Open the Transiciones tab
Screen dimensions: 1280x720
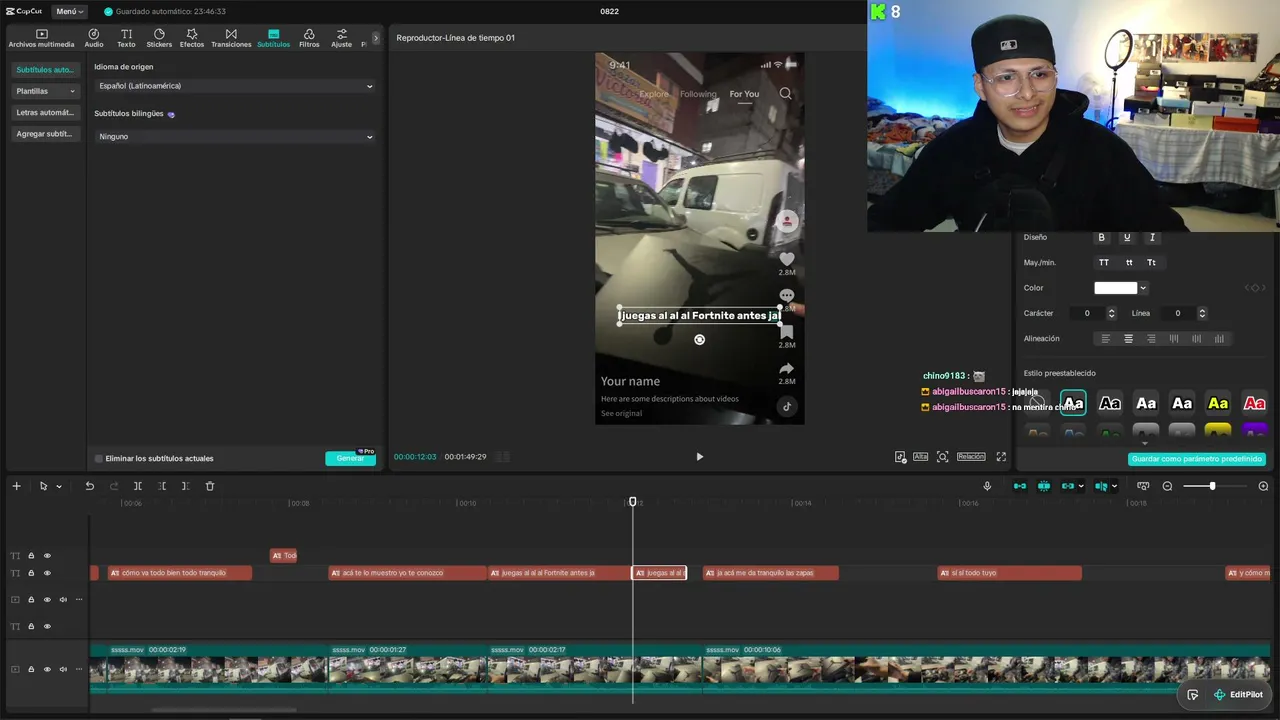(231, 38)
